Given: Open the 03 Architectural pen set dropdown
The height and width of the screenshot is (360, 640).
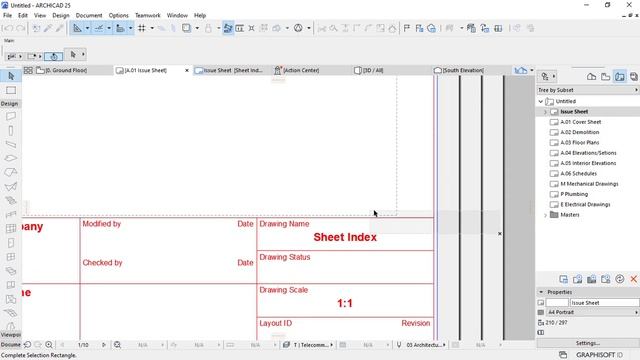Looking at the screenshot, I should coord(422,345).
